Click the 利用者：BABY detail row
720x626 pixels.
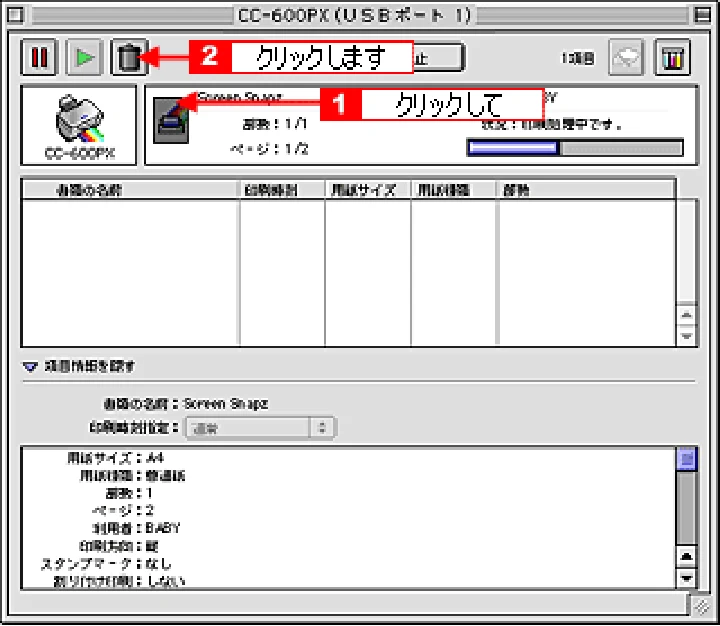pyautogui.click(x=136, y=528)
